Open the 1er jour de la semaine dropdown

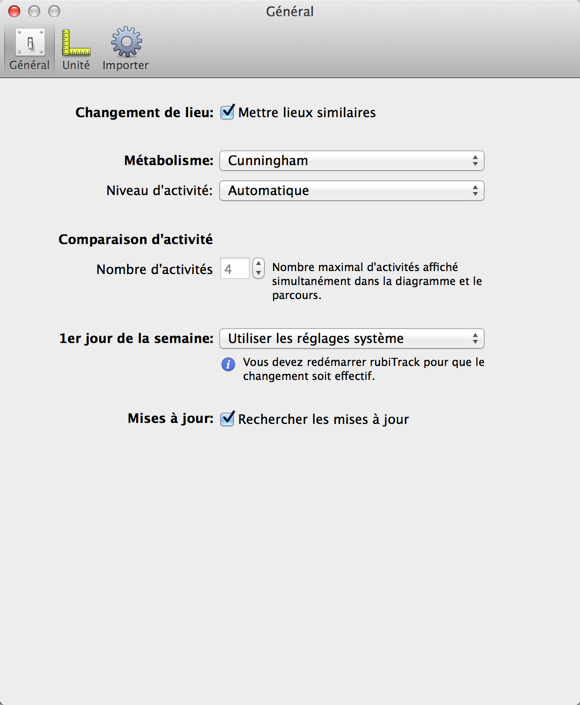352,339
